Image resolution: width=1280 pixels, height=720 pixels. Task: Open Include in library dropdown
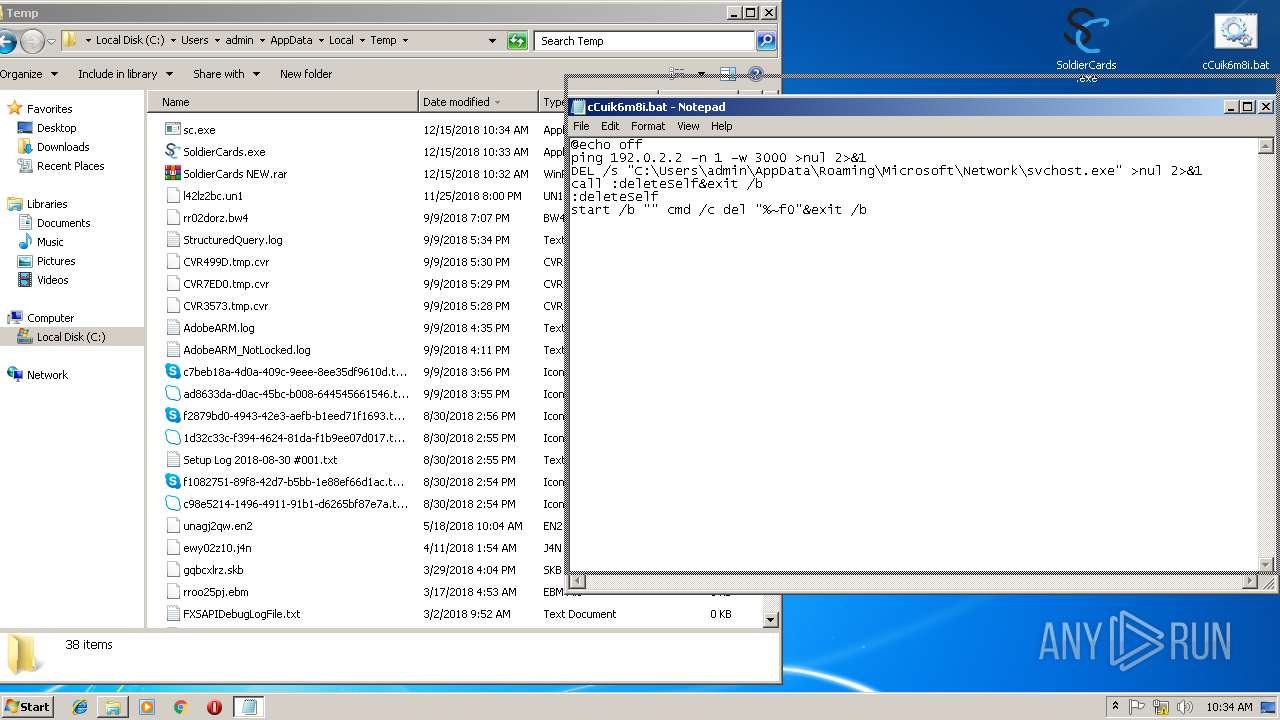[x=125, y=74]
